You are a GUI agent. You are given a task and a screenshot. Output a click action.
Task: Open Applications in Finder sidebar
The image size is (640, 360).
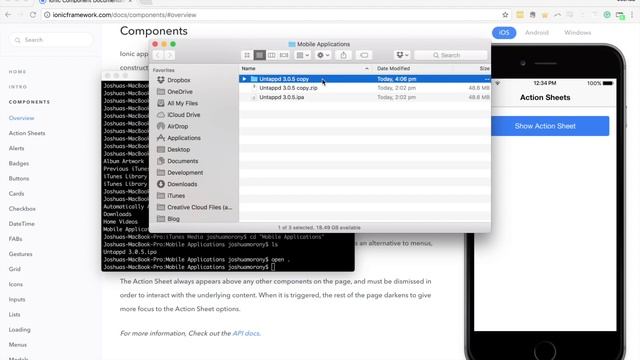184,138
